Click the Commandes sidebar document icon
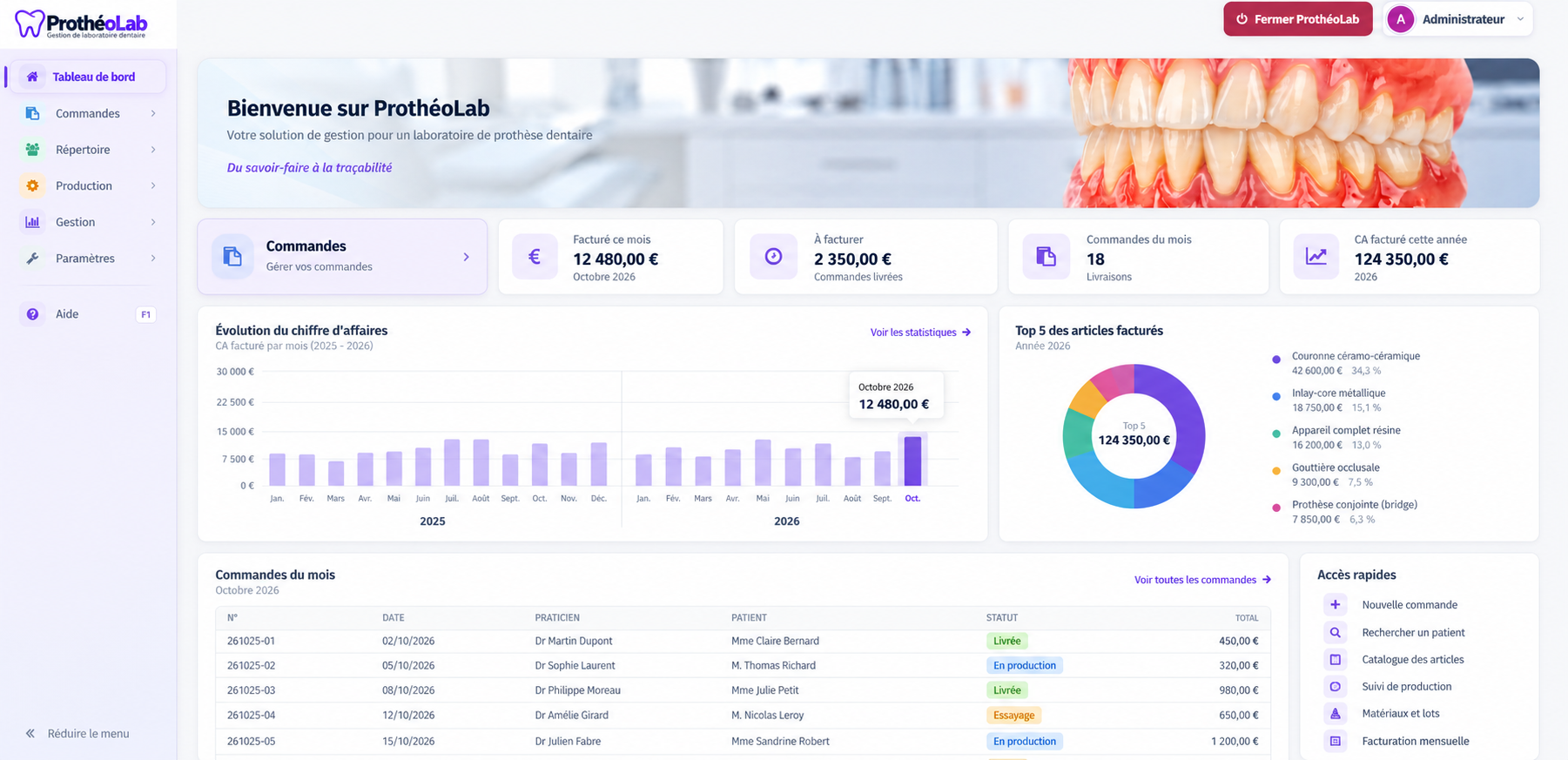Viewport: 1568px width, 760px height. click(32, 113)
